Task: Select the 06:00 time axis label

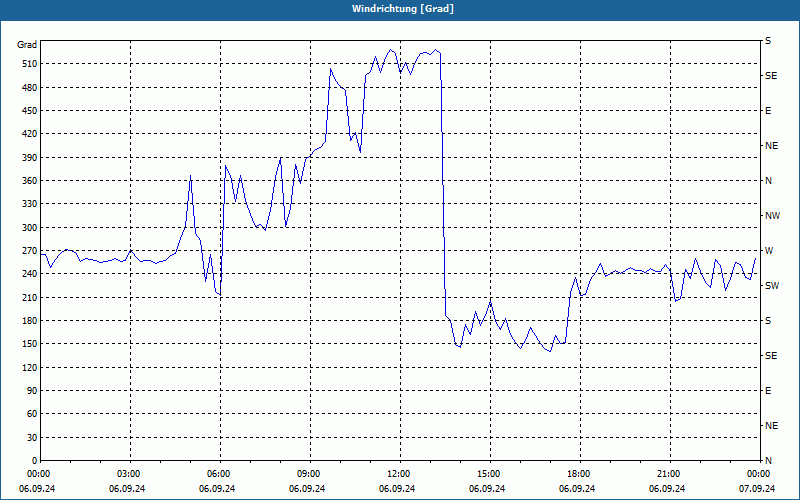Action: tap(220, 474)
